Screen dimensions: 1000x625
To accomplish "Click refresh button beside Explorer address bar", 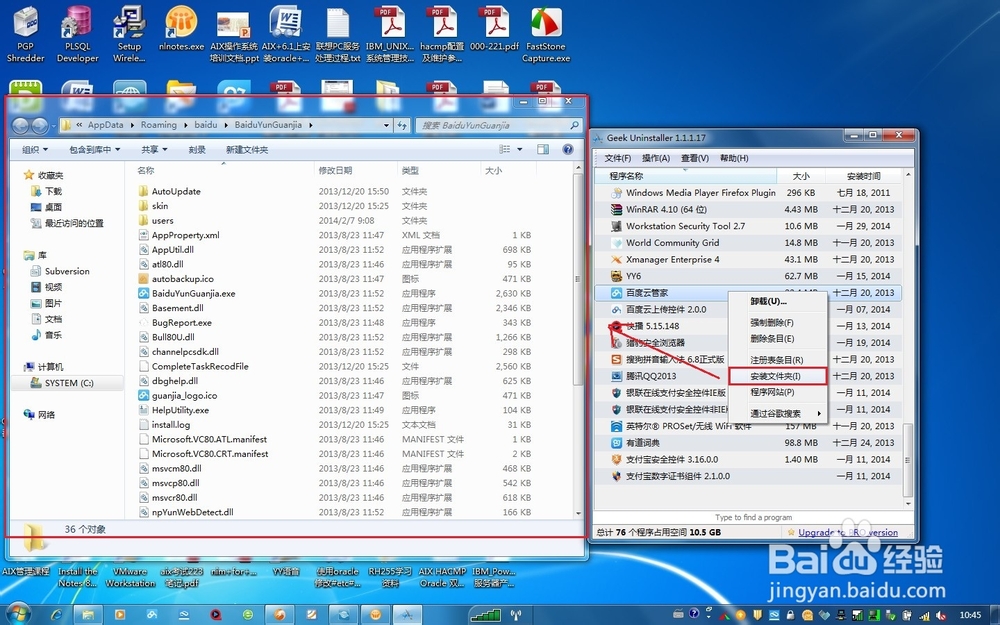I will (402, 126).
